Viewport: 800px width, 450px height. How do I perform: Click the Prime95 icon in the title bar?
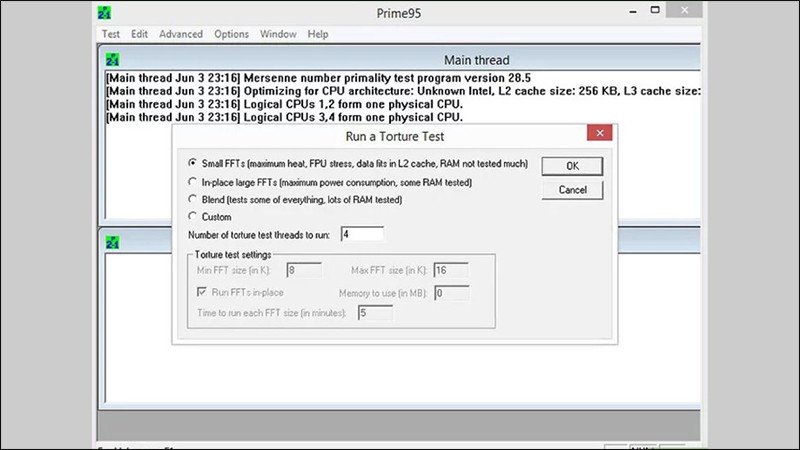click(104, 13)
